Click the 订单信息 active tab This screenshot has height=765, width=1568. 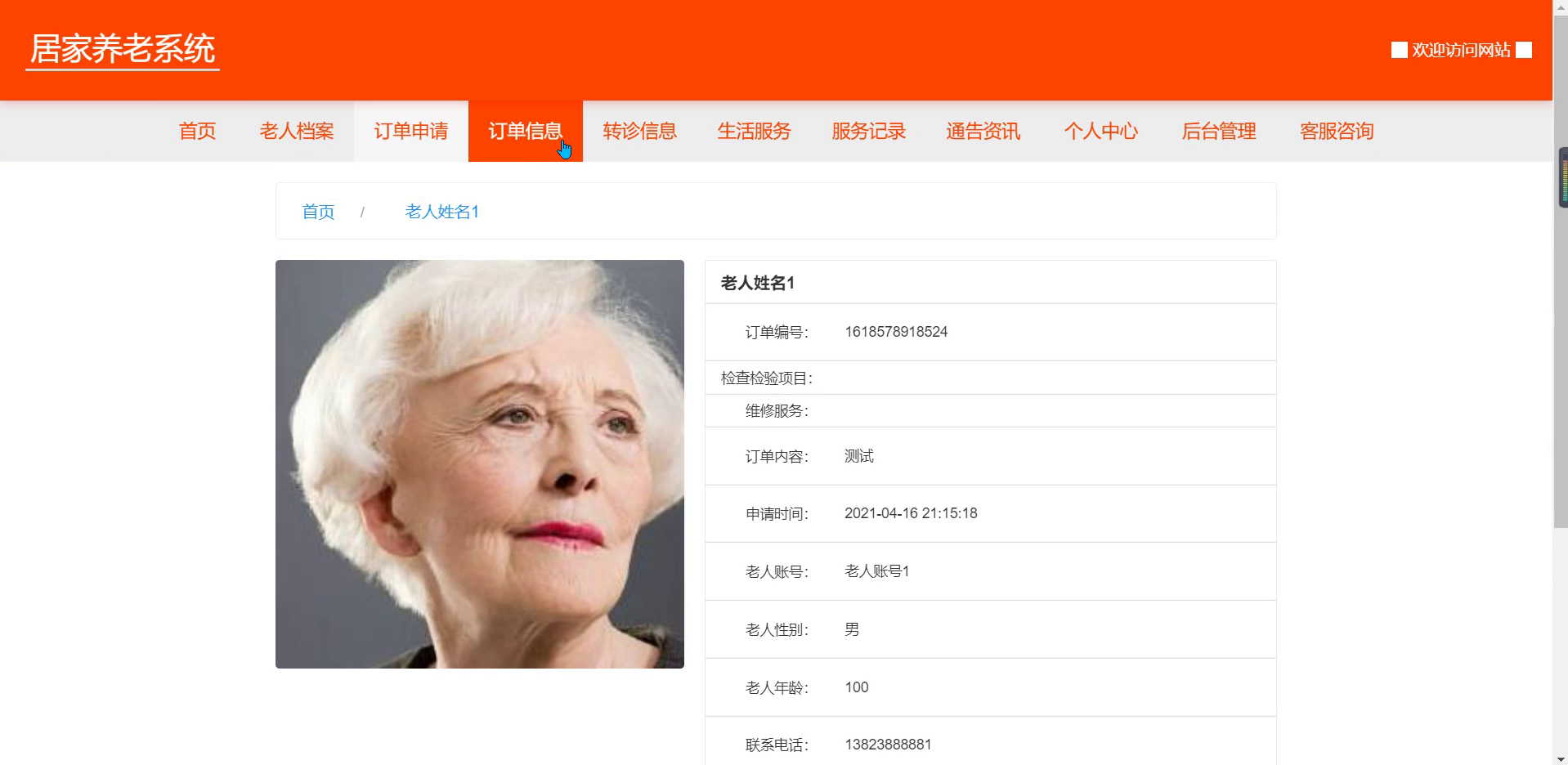[x=526, y=131]
